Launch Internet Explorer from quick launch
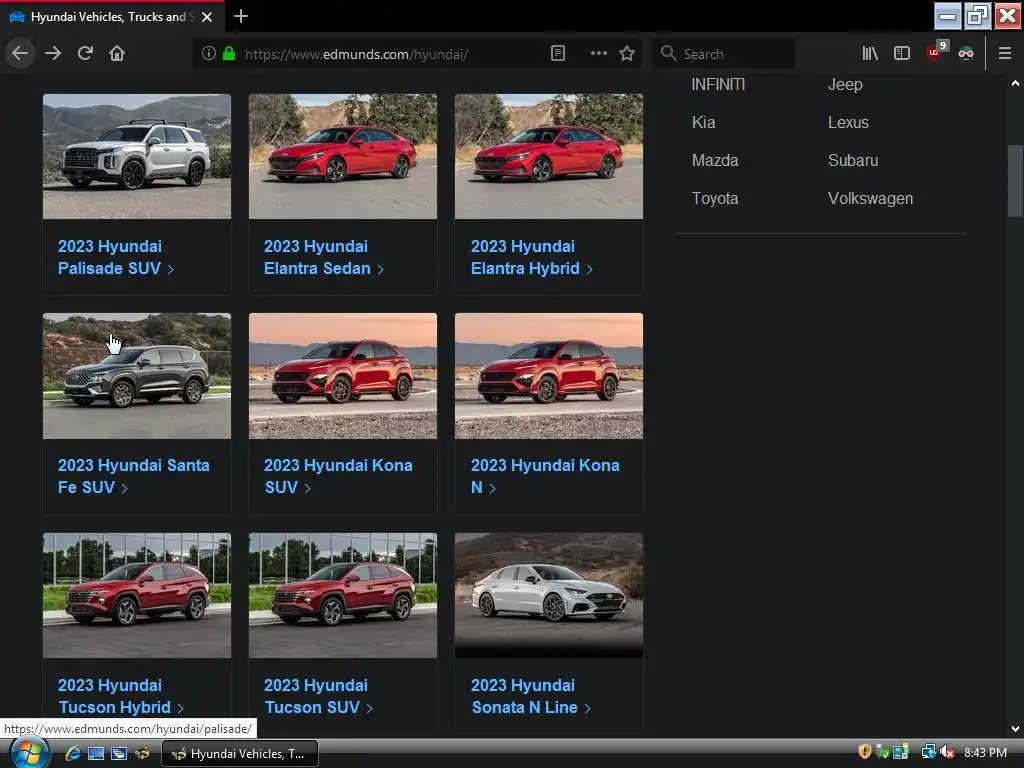Screen dimensions: 1024x768 coord(72,754)
